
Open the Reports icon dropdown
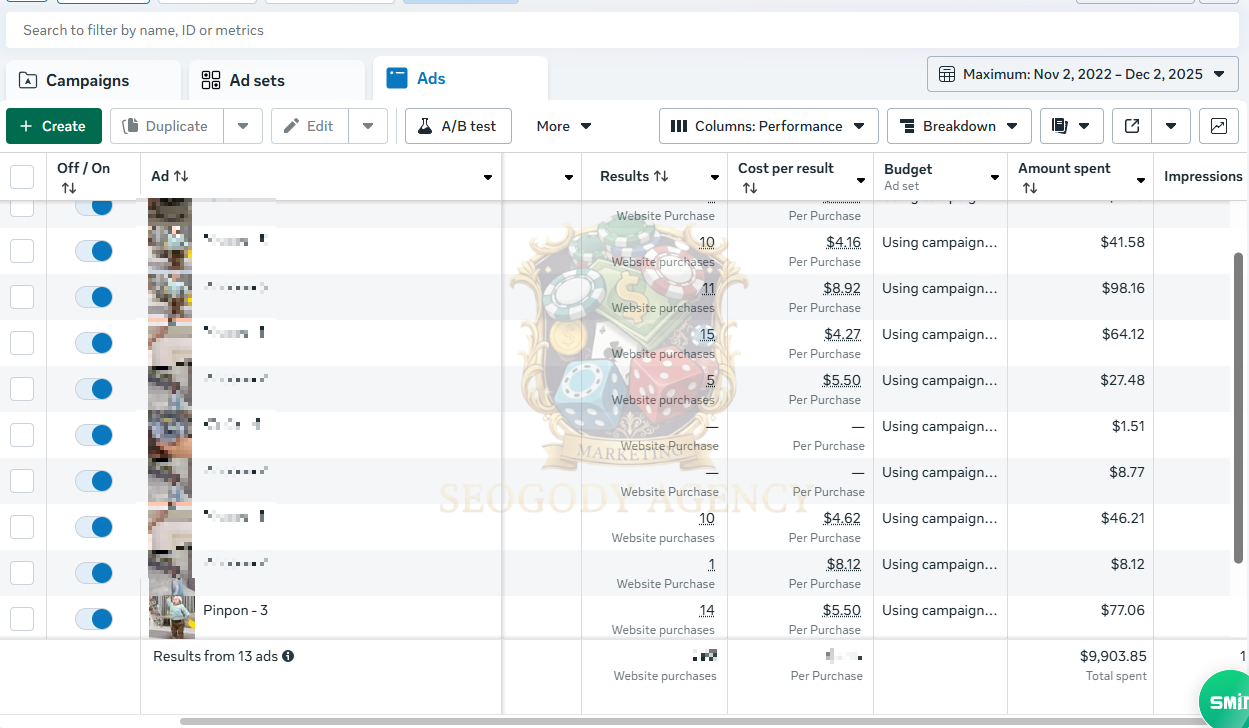tap(1072, 126)
